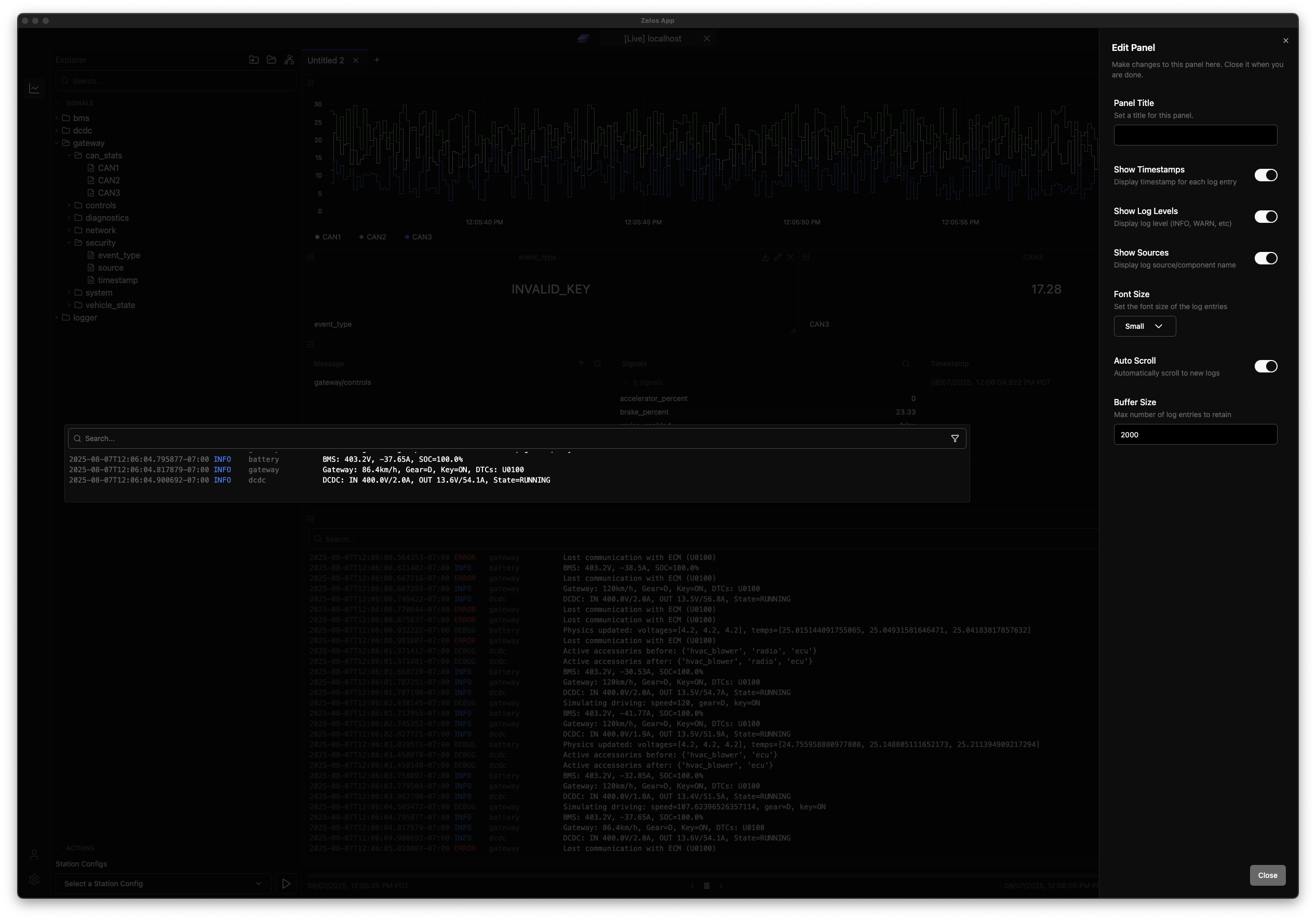Collapse the can_stats folder
The image size is (1316, 920).
pyautogui.click(x=70, y=156)
